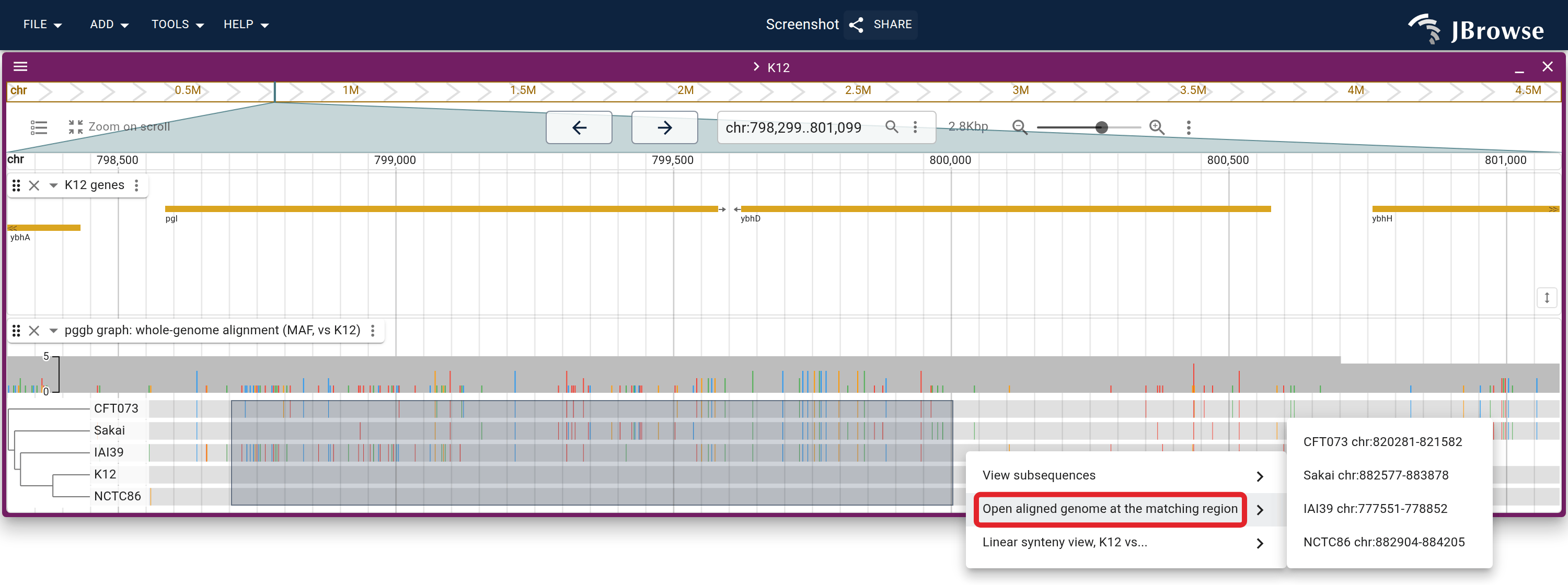Collapse the pggb graph alignment track
Image resolution: width=1568 pixels, height=585 pixels.
tap(53, 331)
